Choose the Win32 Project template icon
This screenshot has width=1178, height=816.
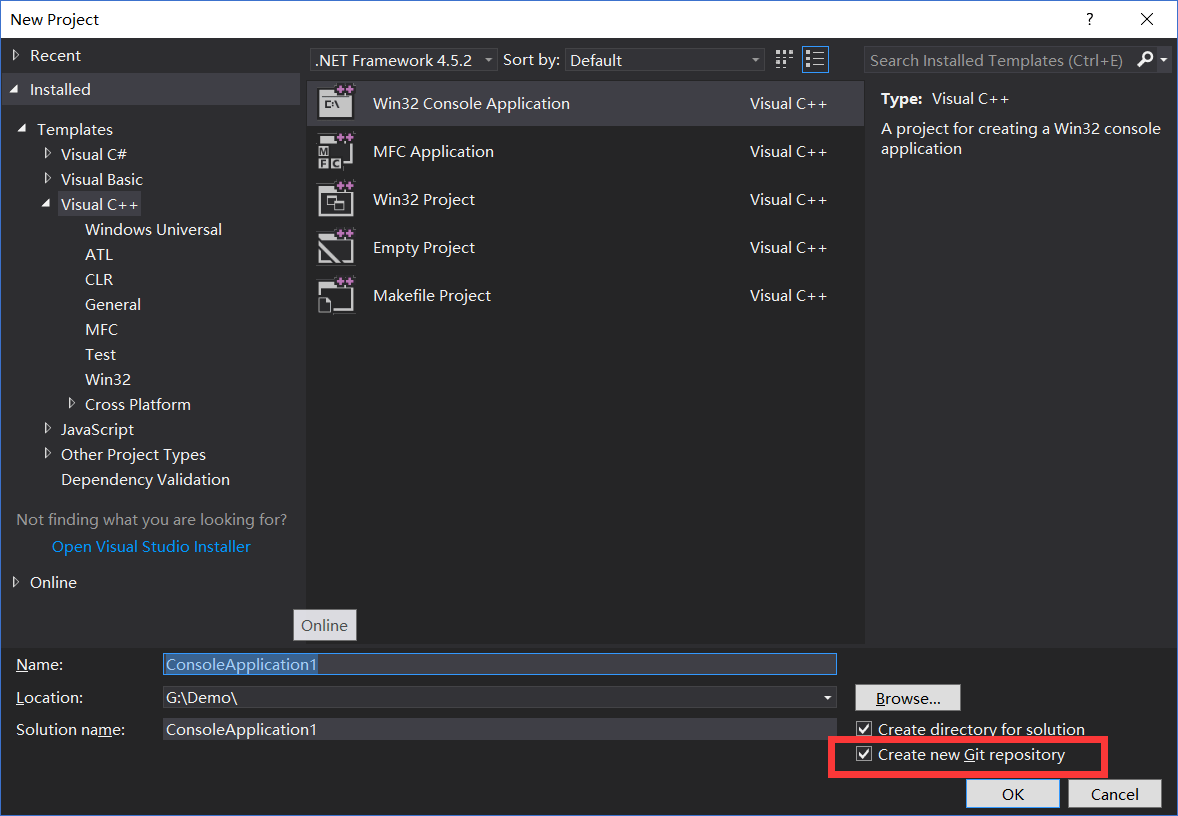[x=336, y=199]
